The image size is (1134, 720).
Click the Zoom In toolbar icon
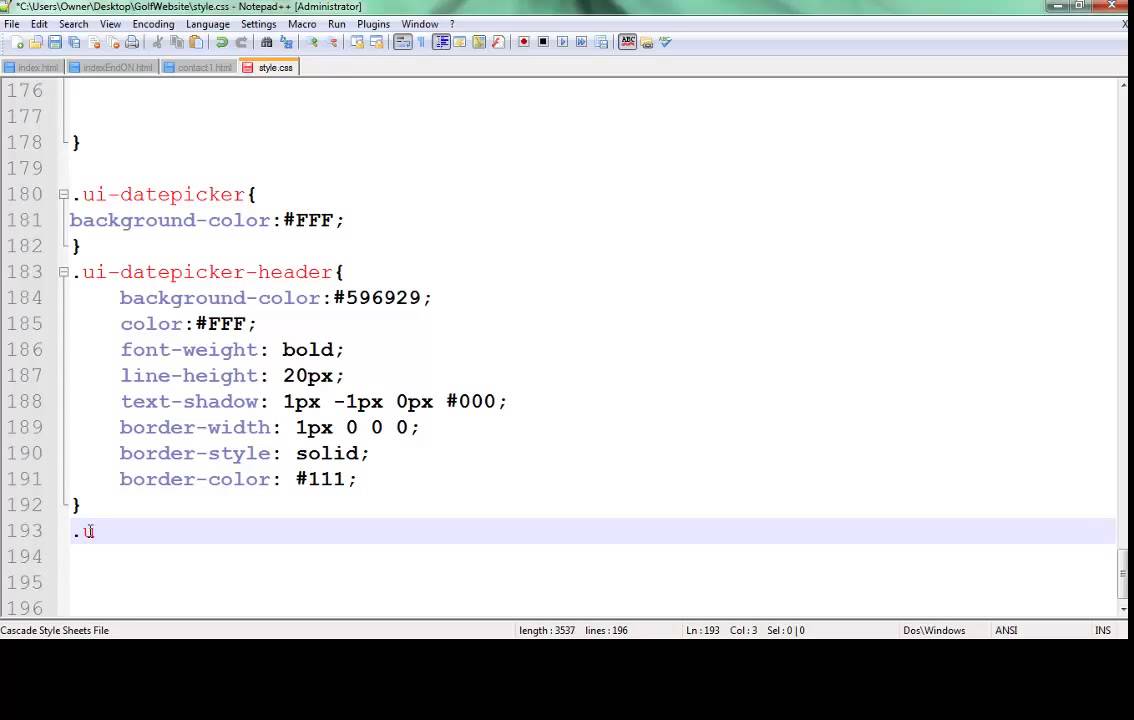312,43
